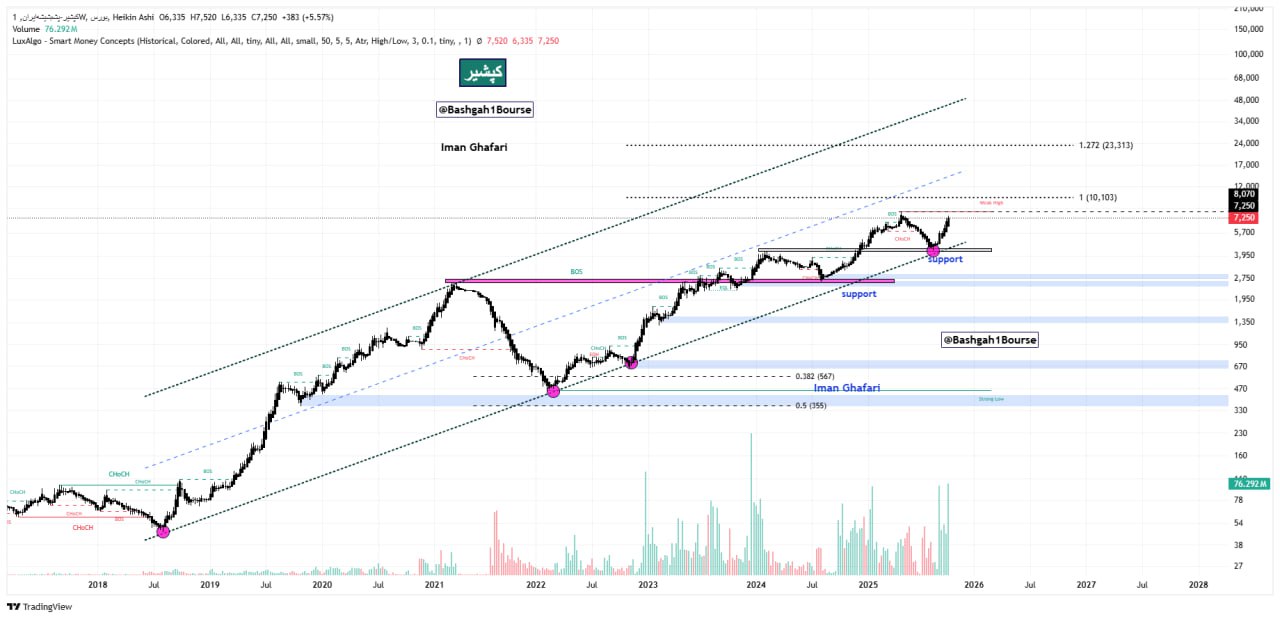Click the upper @Bashgah1Bourse text box
1280x619 pixels.
click(x=485, y=110)
